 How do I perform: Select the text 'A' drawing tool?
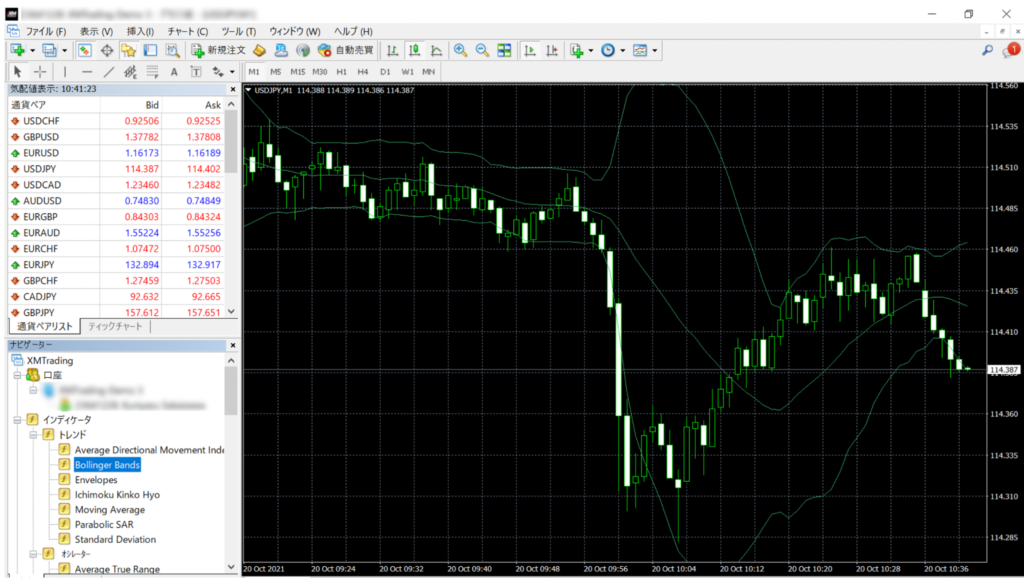[x=174, y=72]
